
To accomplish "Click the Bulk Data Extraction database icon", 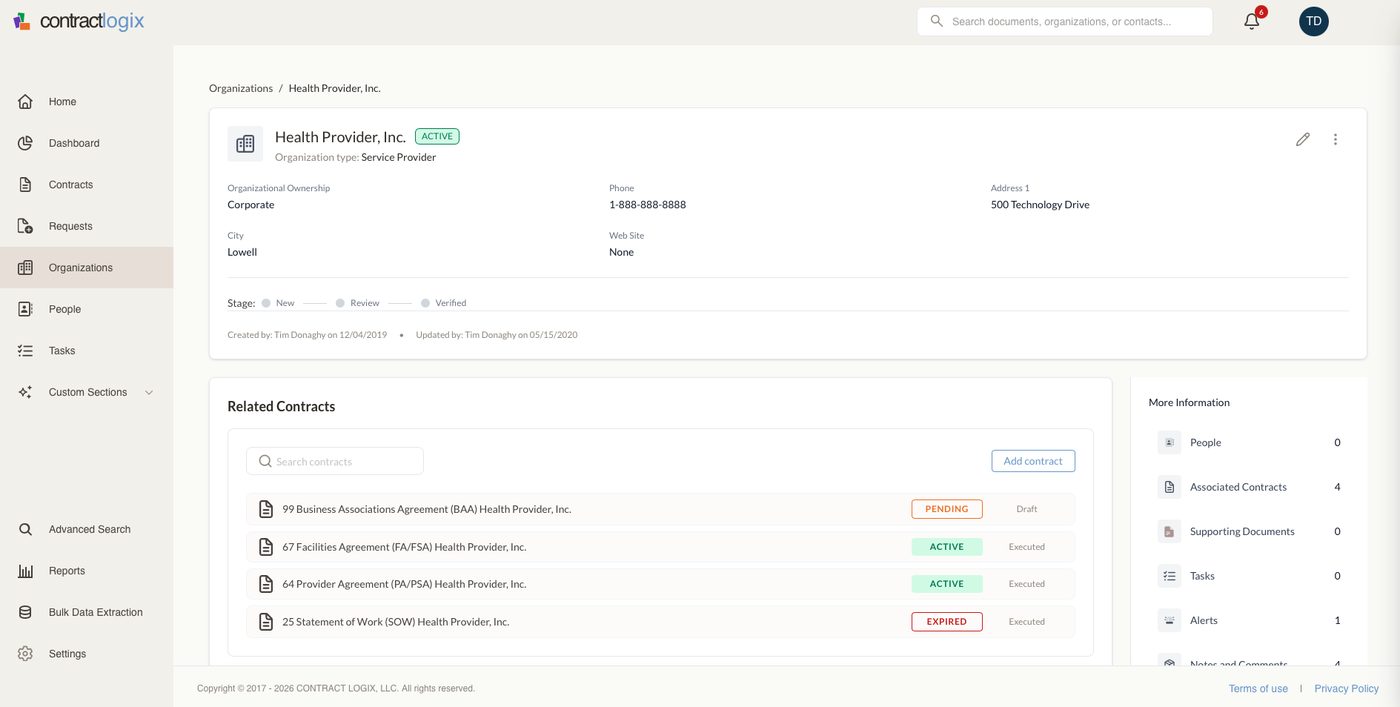I will [x=25, y=612].
